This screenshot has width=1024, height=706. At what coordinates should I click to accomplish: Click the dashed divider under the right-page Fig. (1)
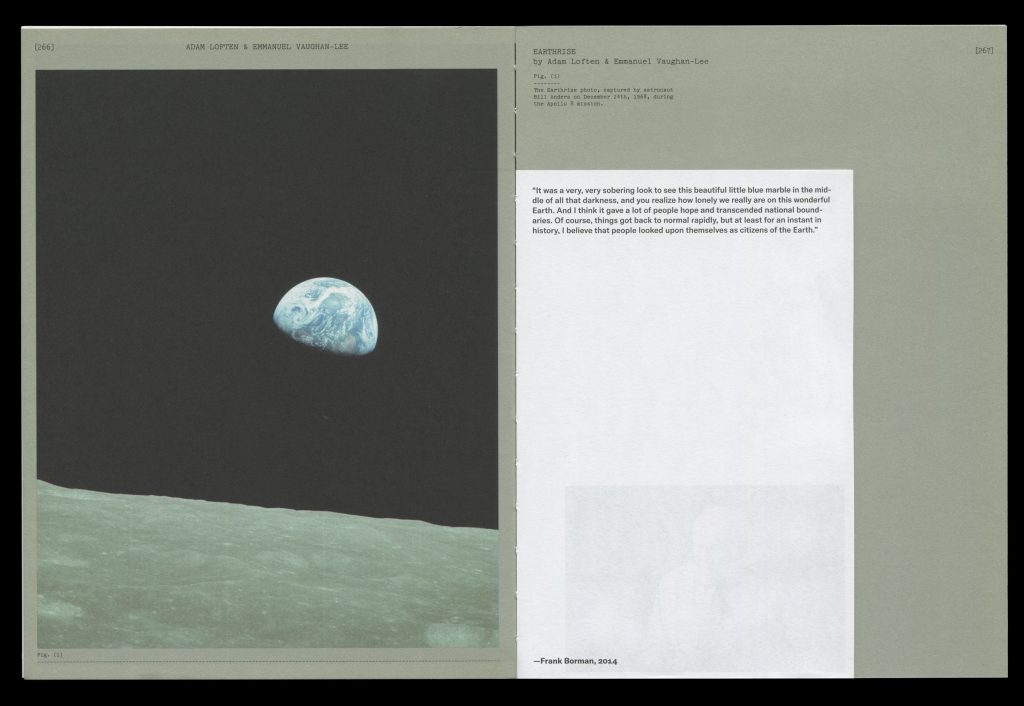[546, 83]
